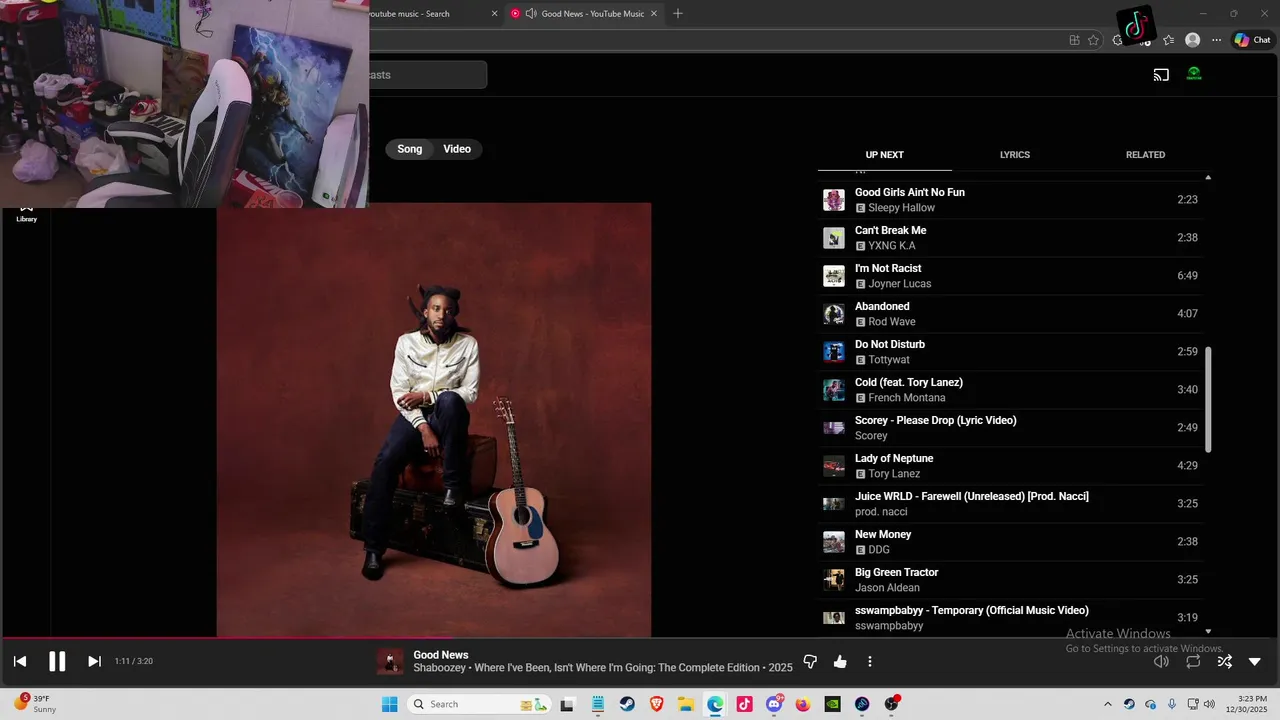Screen dimensions: 1280x720
Task: Open the Windows Start menu
Action: click(389, 704)
